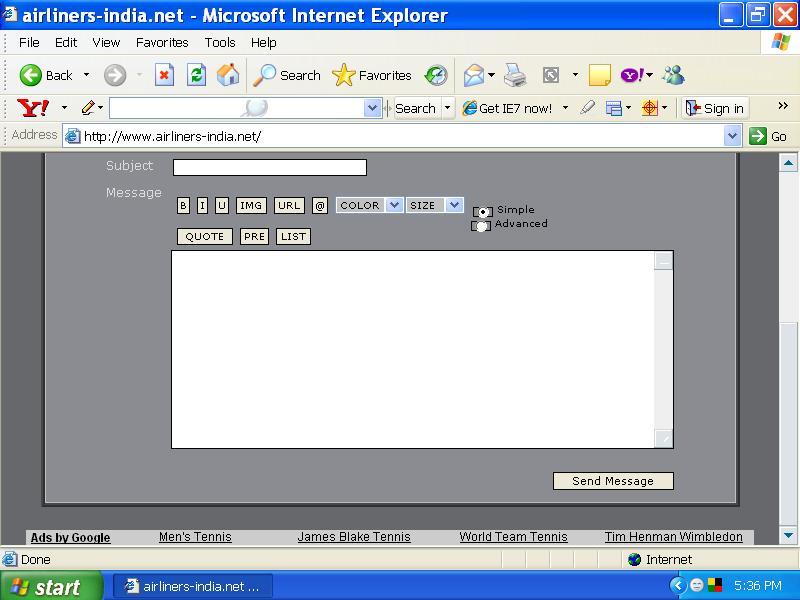
Task: Click the red target icon in Yahoo toolbar
Action: tap(649, 108)
